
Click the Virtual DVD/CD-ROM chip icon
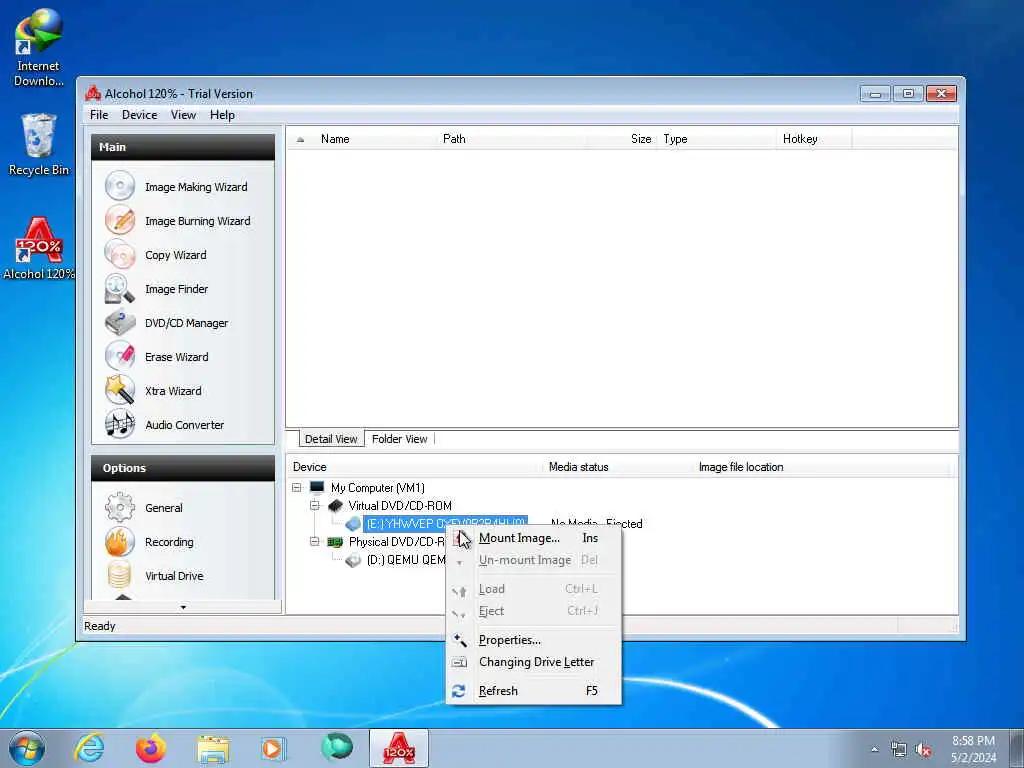click(x=335, y=505)
